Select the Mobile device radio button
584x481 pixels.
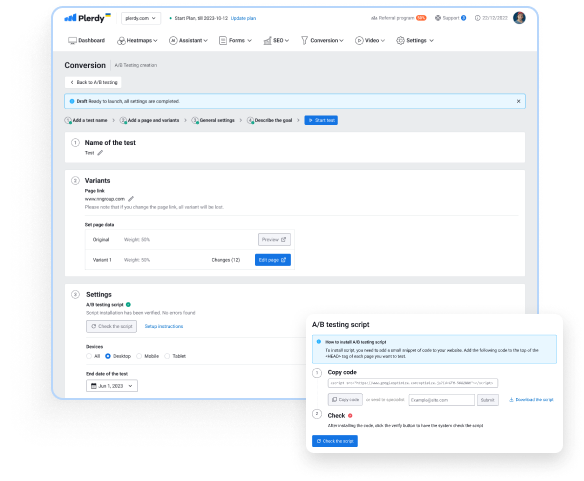[139, 356]
